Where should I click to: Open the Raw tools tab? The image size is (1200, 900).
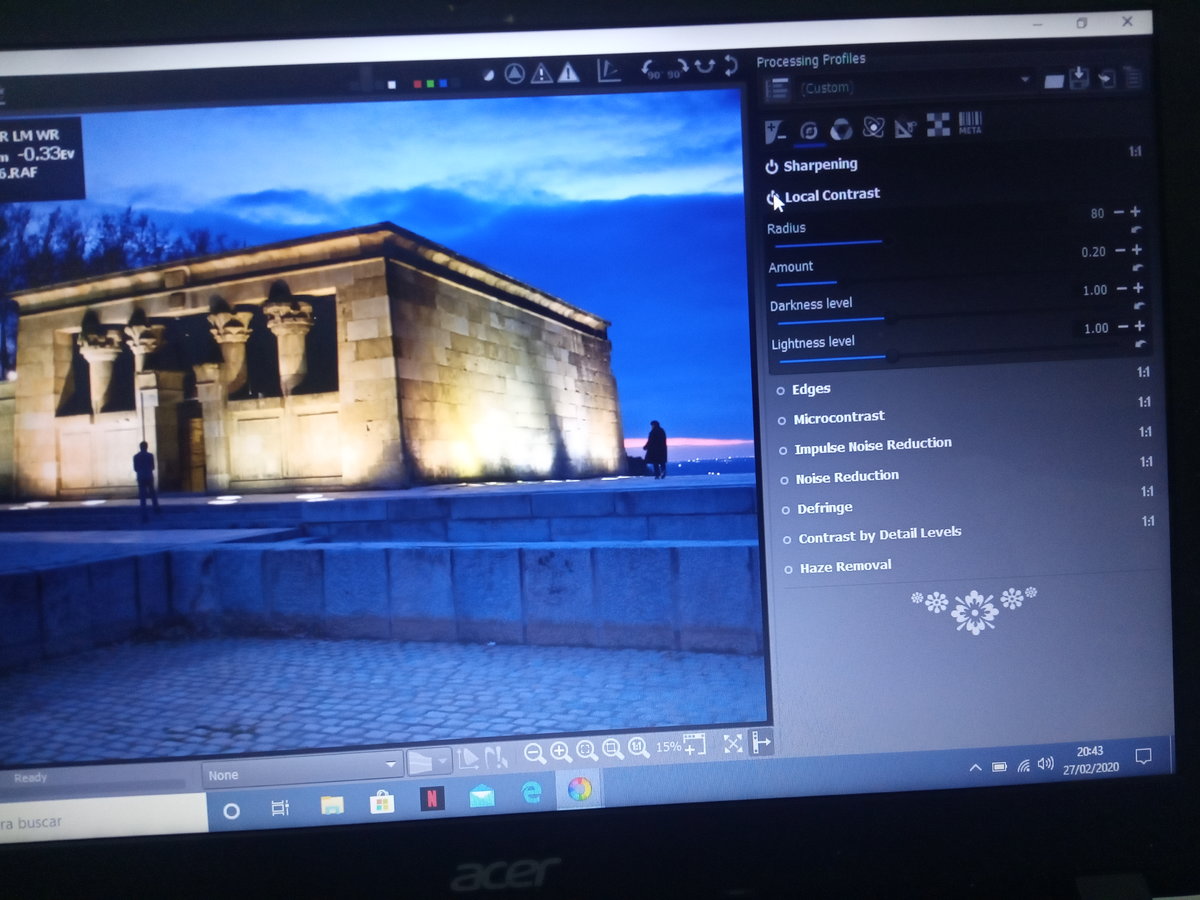tap(938, 125)
